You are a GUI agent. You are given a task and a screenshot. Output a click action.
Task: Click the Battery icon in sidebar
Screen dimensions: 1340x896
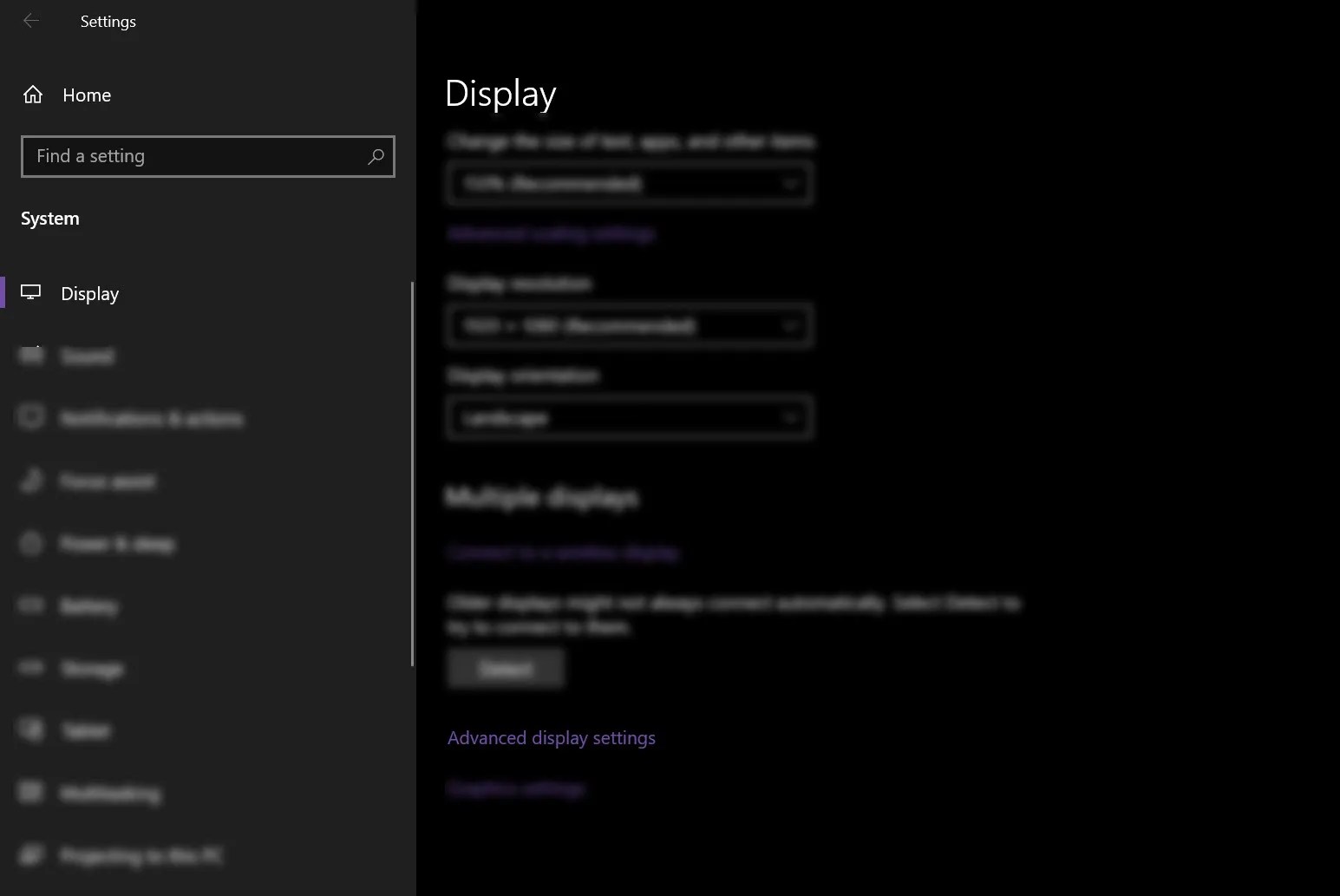click(31, 606)
